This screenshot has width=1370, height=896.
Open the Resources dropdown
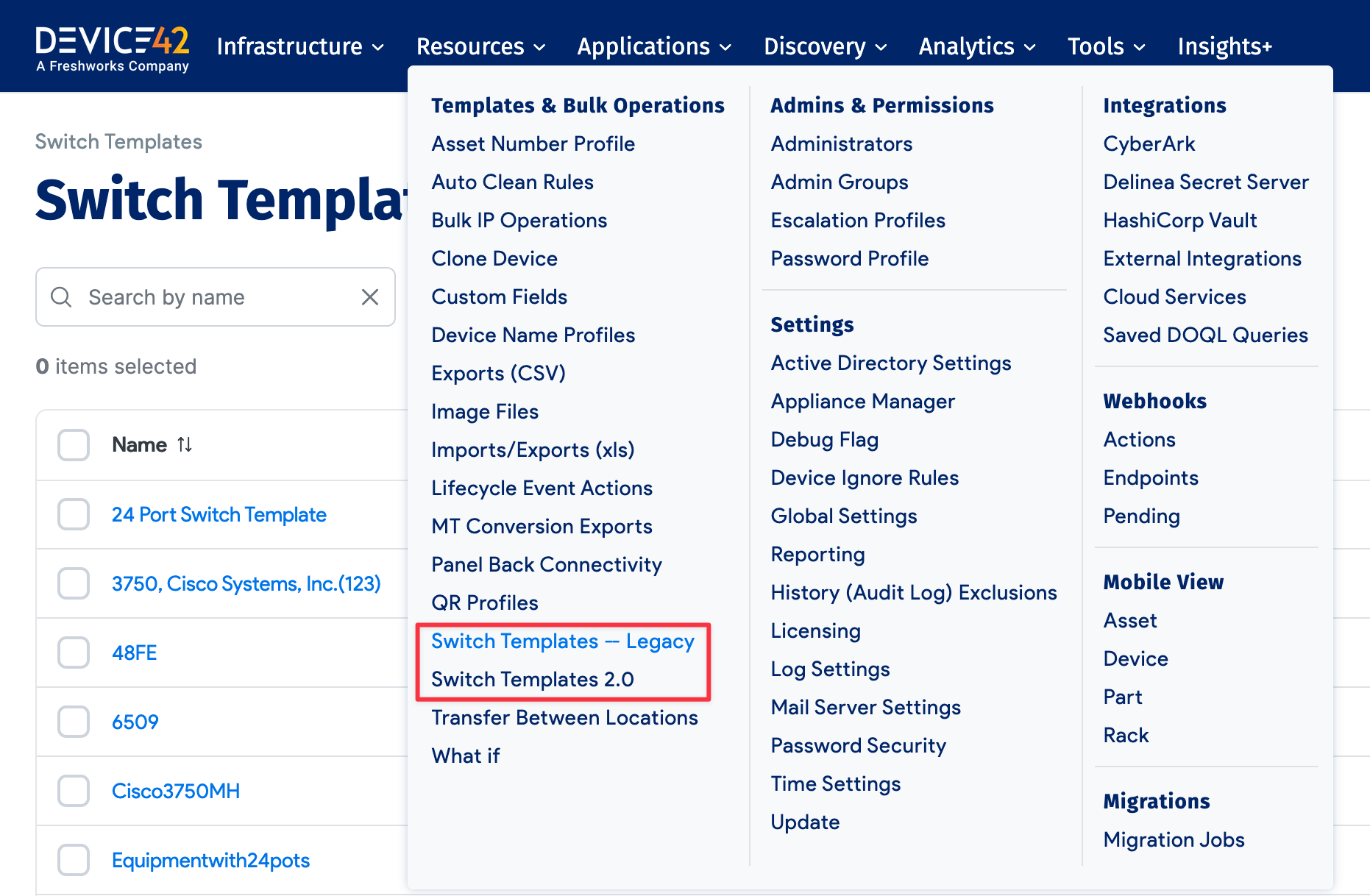click(480, 46)
